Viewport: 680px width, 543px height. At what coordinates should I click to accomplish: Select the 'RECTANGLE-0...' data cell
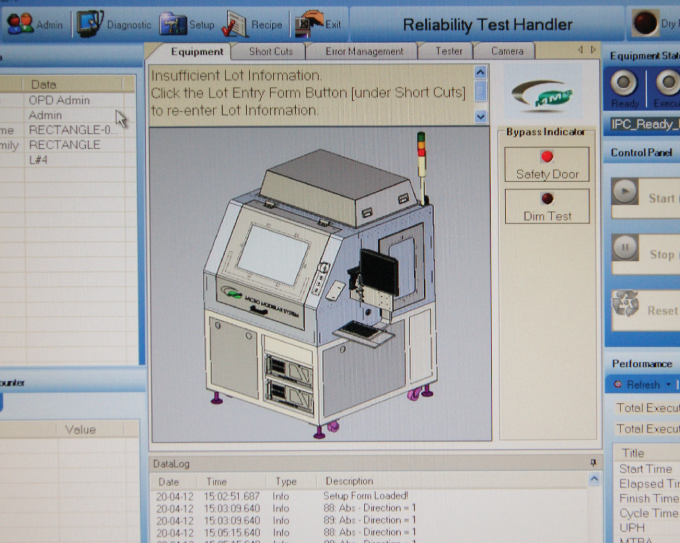coord(74,130)
